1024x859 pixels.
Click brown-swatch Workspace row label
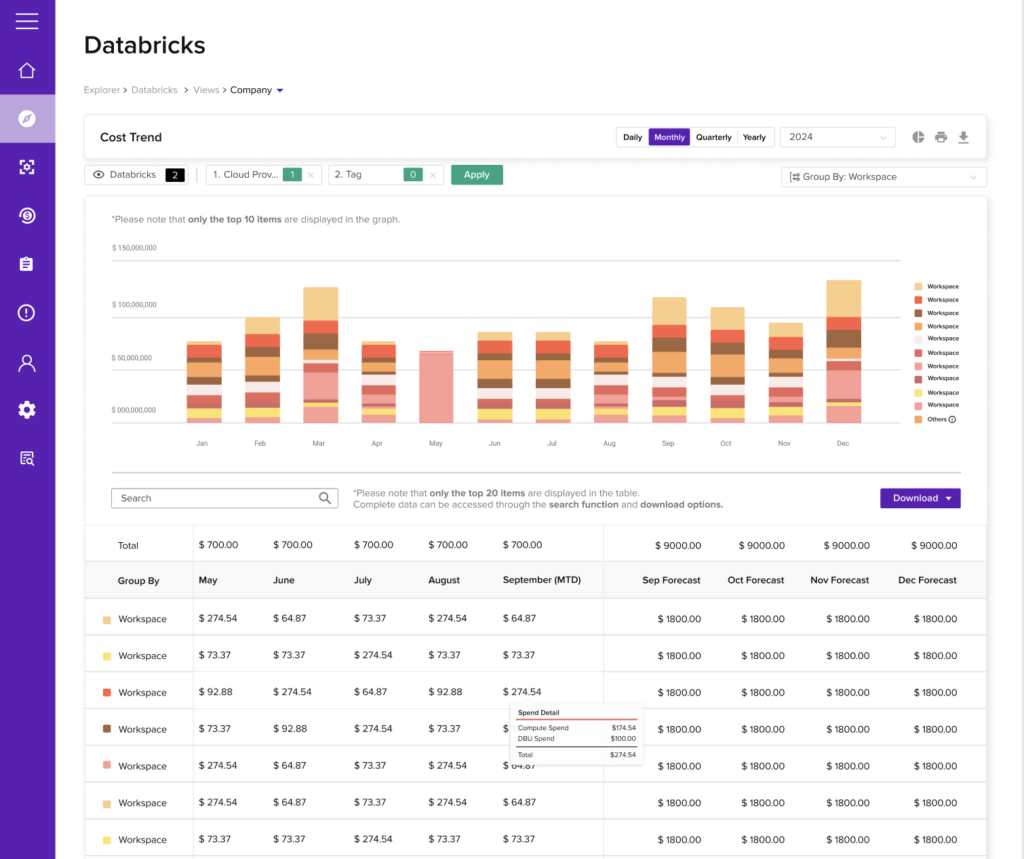coord(142,729)
